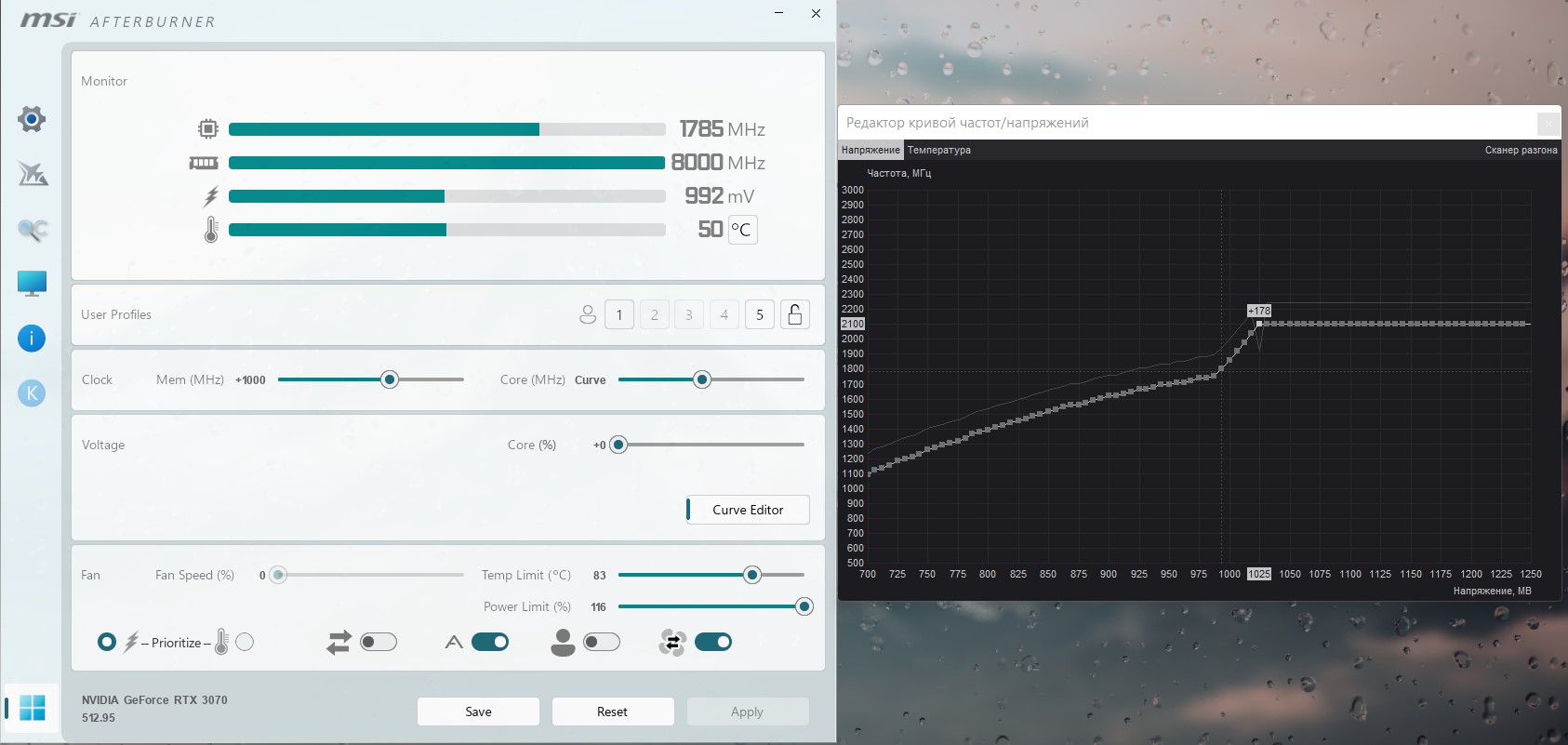The height and width of the screenshot is (745, 1568).
Task: Reset settings to defaults
Action: [x=612, y=712]
